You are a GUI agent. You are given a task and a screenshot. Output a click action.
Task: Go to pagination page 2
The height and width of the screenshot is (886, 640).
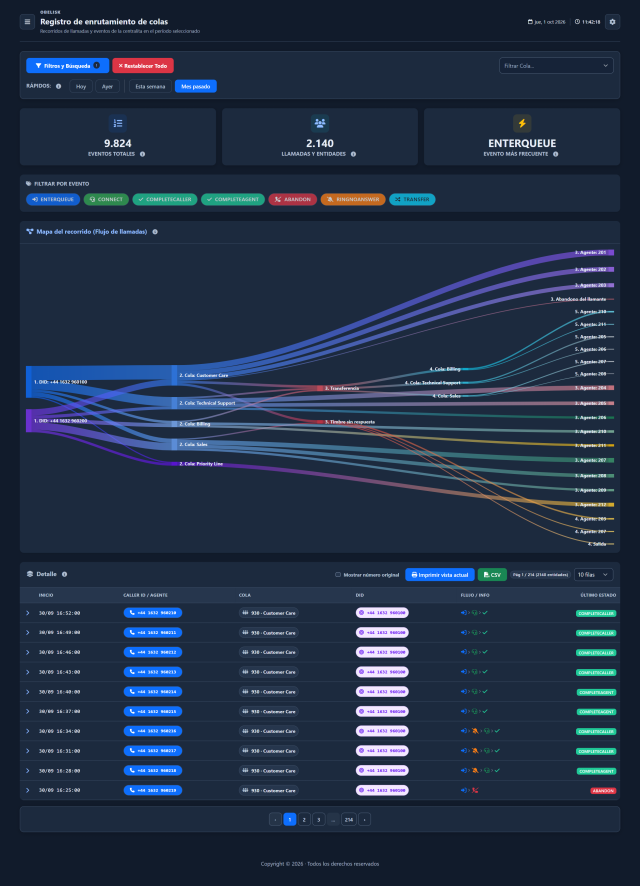[304, 819]
